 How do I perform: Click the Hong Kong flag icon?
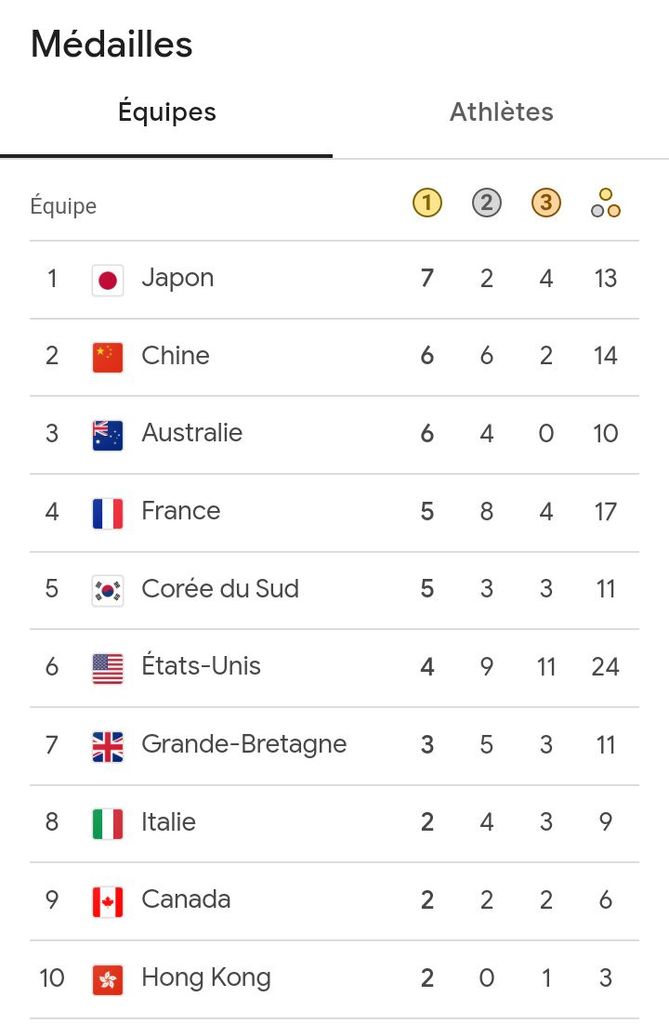coord(108,979)
